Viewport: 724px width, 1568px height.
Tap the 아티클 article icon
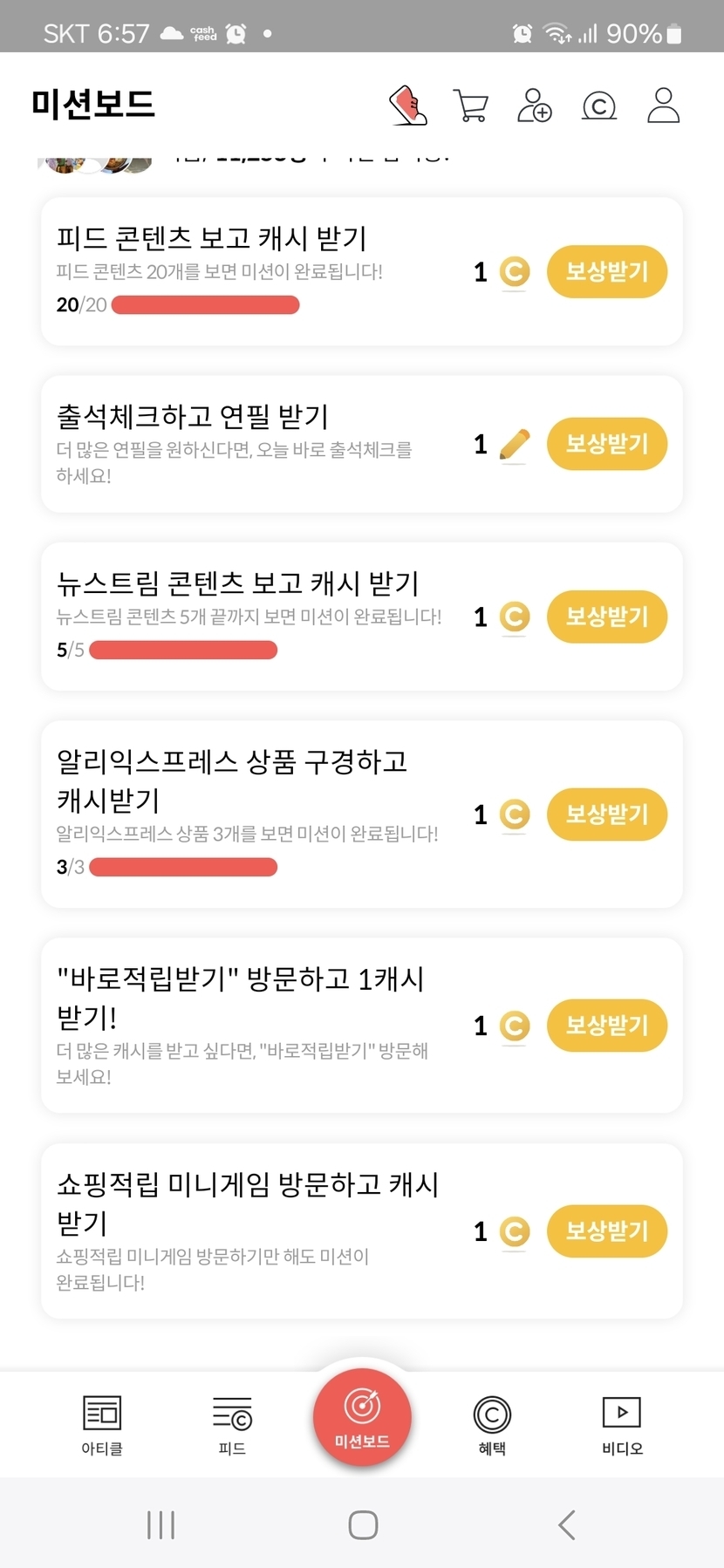click(x=102, y=1423)
